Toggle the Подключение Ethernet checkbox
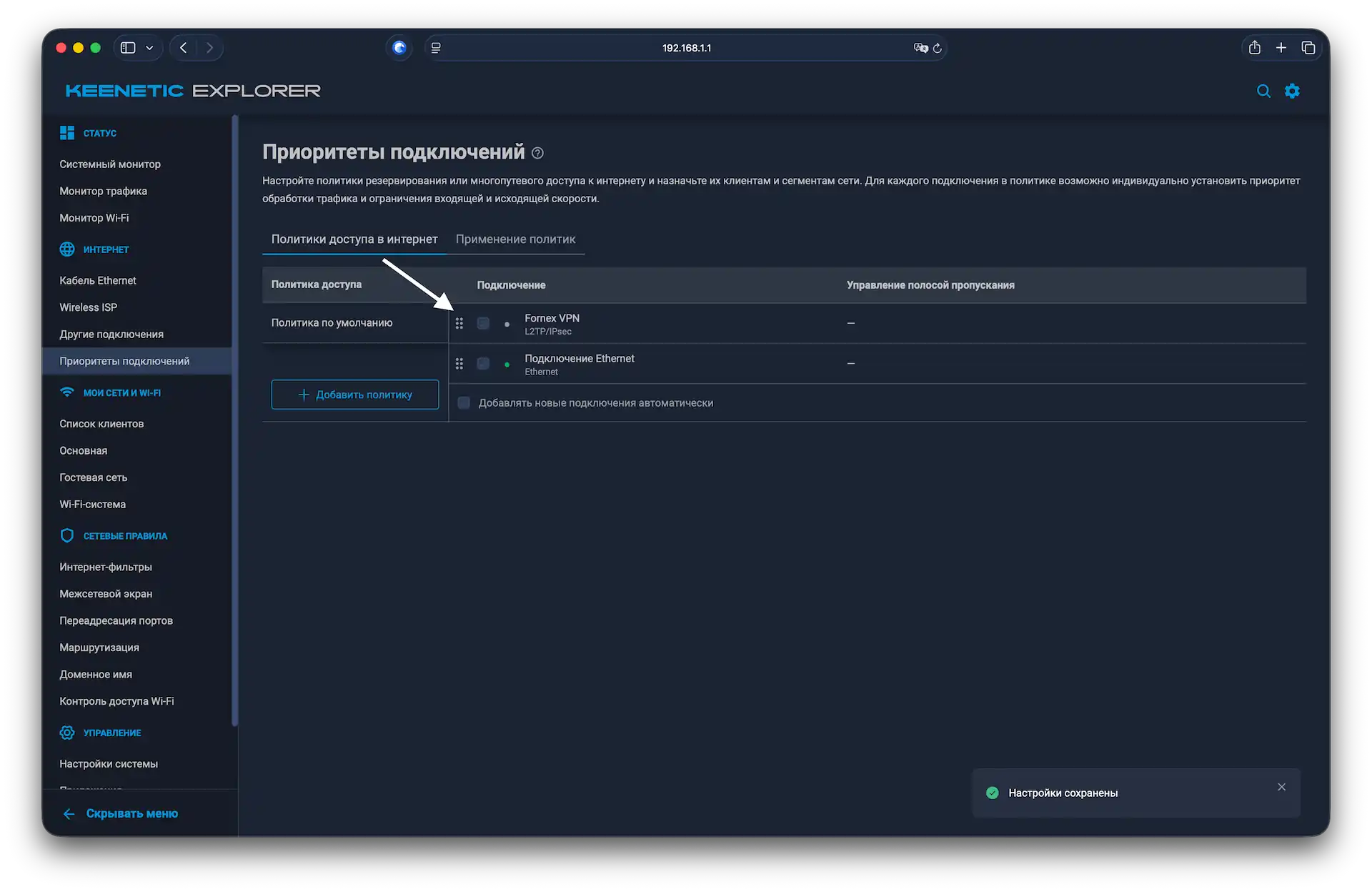This screenshot has height=892, width=1372. 483,364
